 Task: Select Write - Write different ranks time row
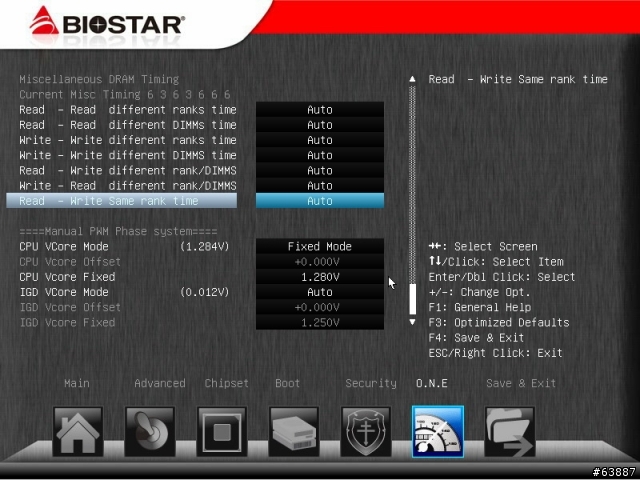coord(128,140)
